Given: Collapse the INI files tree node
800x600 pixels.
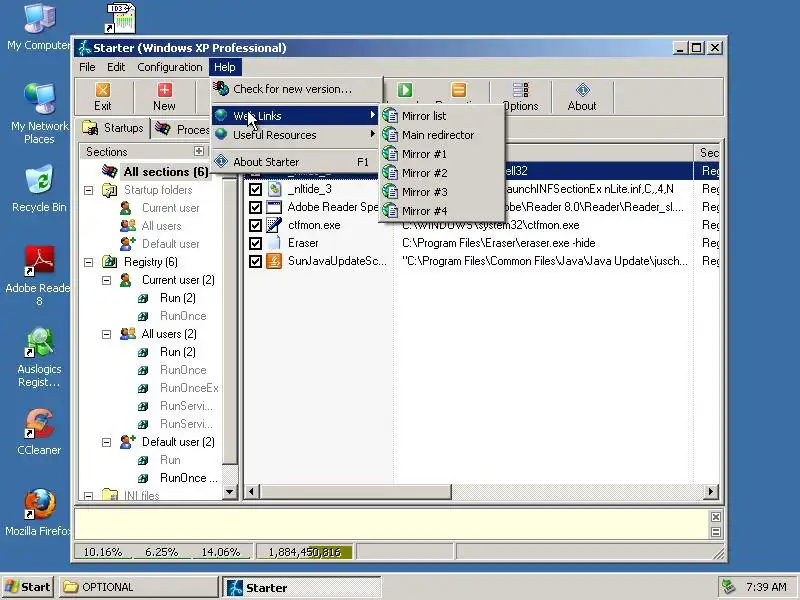Looking at the screenshot, I should [88, 495].
